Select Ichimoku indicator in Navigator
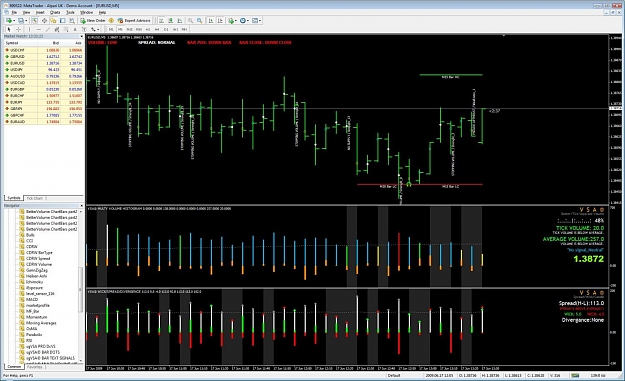The width and height of the screenshot is (625, 381). coord(34,282)
